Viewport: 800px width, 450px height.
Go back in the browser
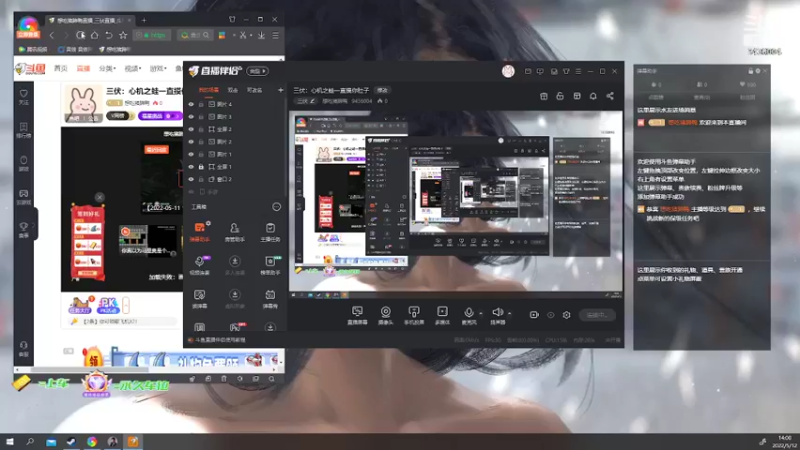click(x=52, y=35)
